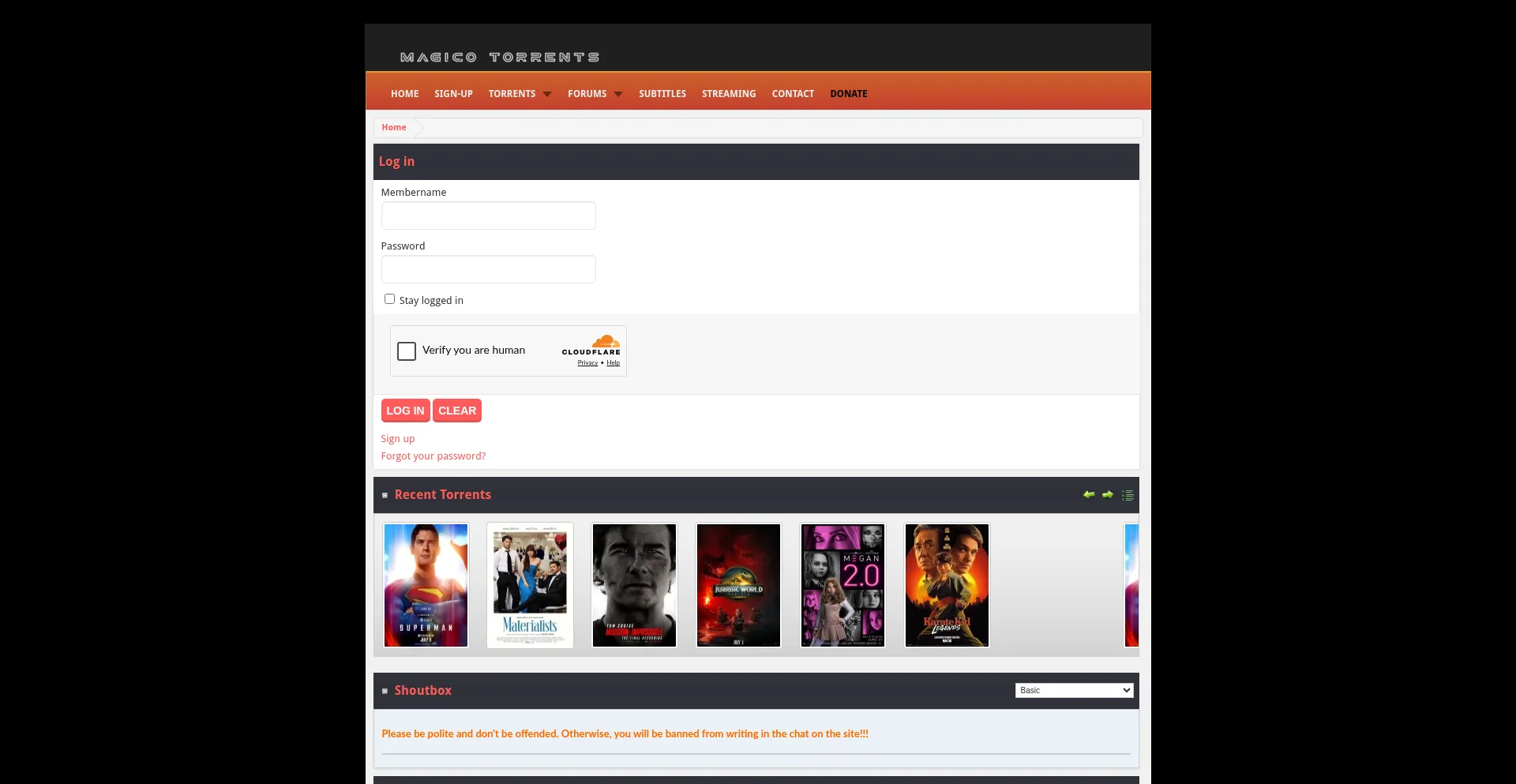Go to Home in the navigation bar
Viewport: 1516px width, 784px height.
(405, 94)
